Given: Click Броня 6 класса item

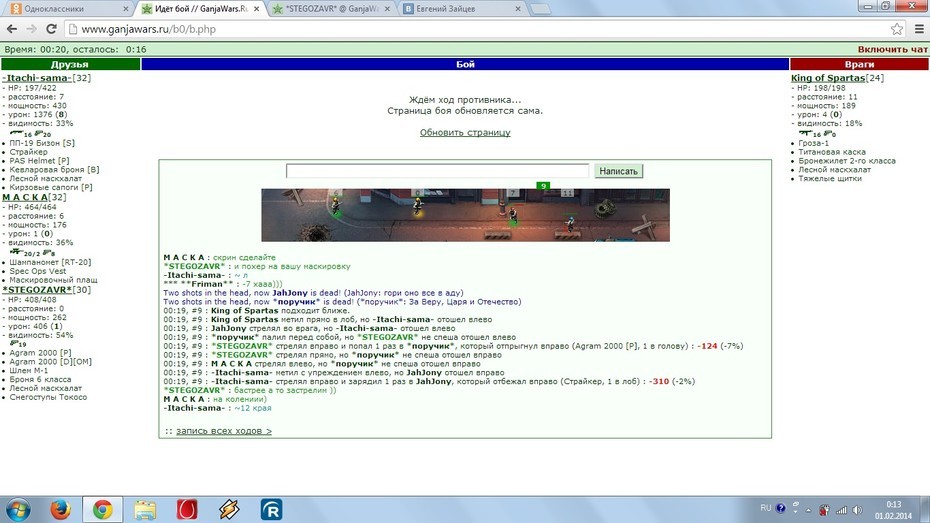Looking at the screenshot, I should coord(40,380).
